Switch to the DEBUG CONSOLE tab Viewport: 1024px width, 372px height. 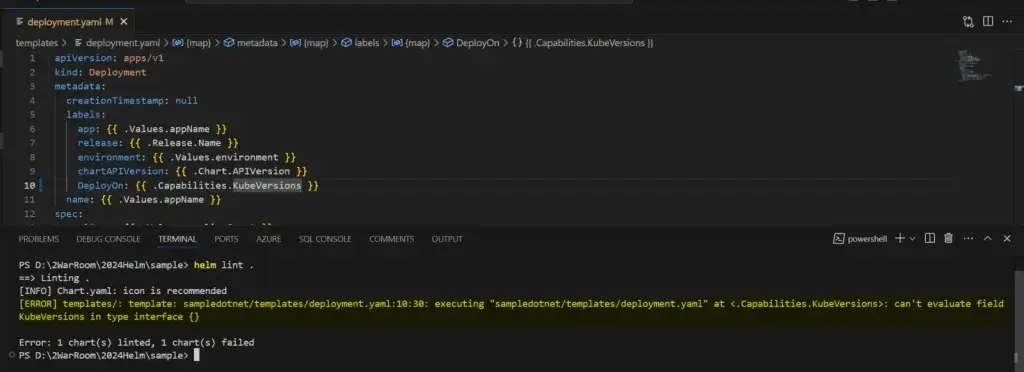point(108,239)
